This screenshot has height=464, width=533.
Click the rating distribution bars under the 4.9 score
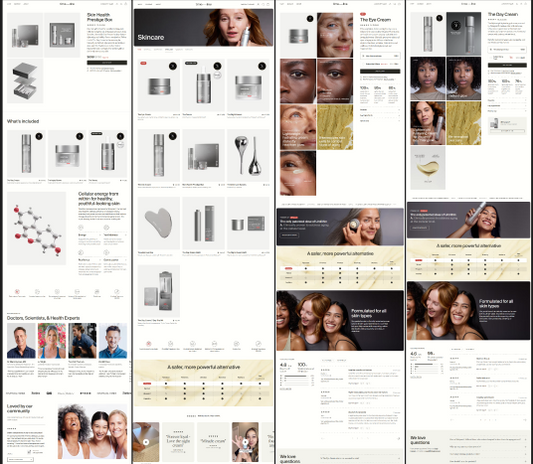pos(296,381)
